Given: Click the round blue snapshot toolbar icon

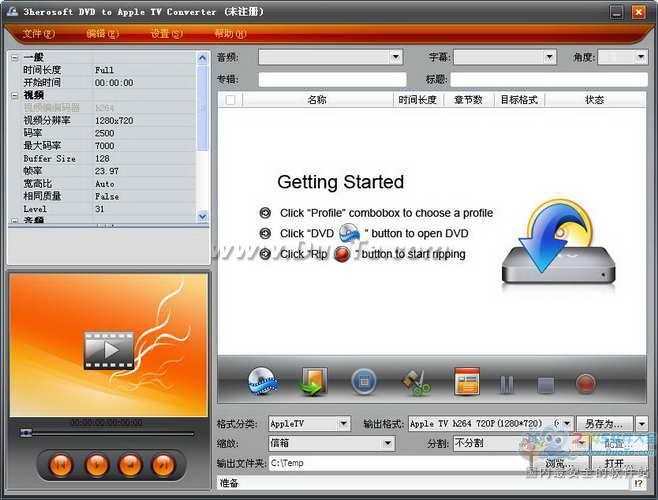Looking at the screenshot, I should coord(364,382).
